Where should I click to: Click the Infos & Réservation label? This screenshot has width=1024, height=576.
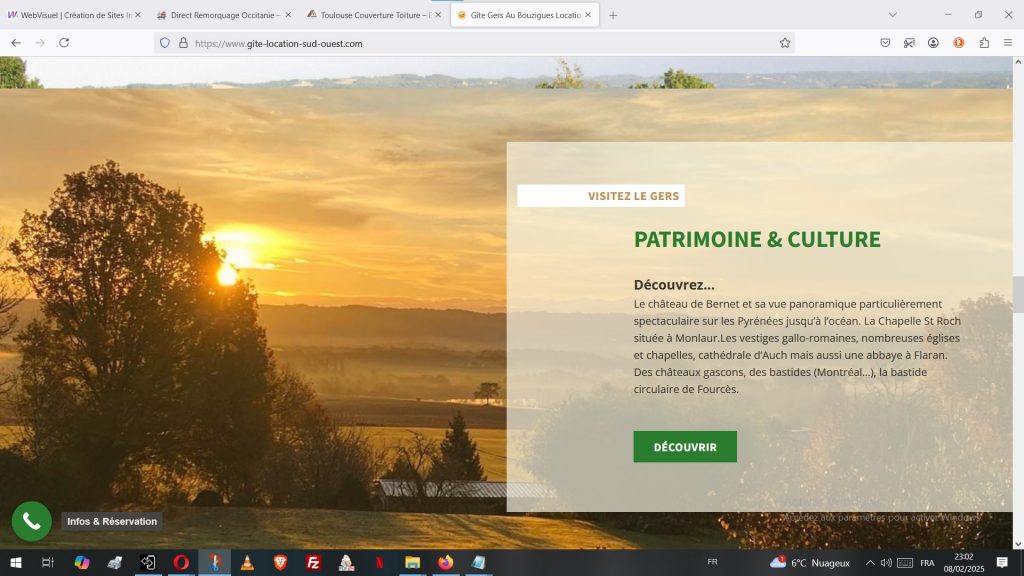112,521
